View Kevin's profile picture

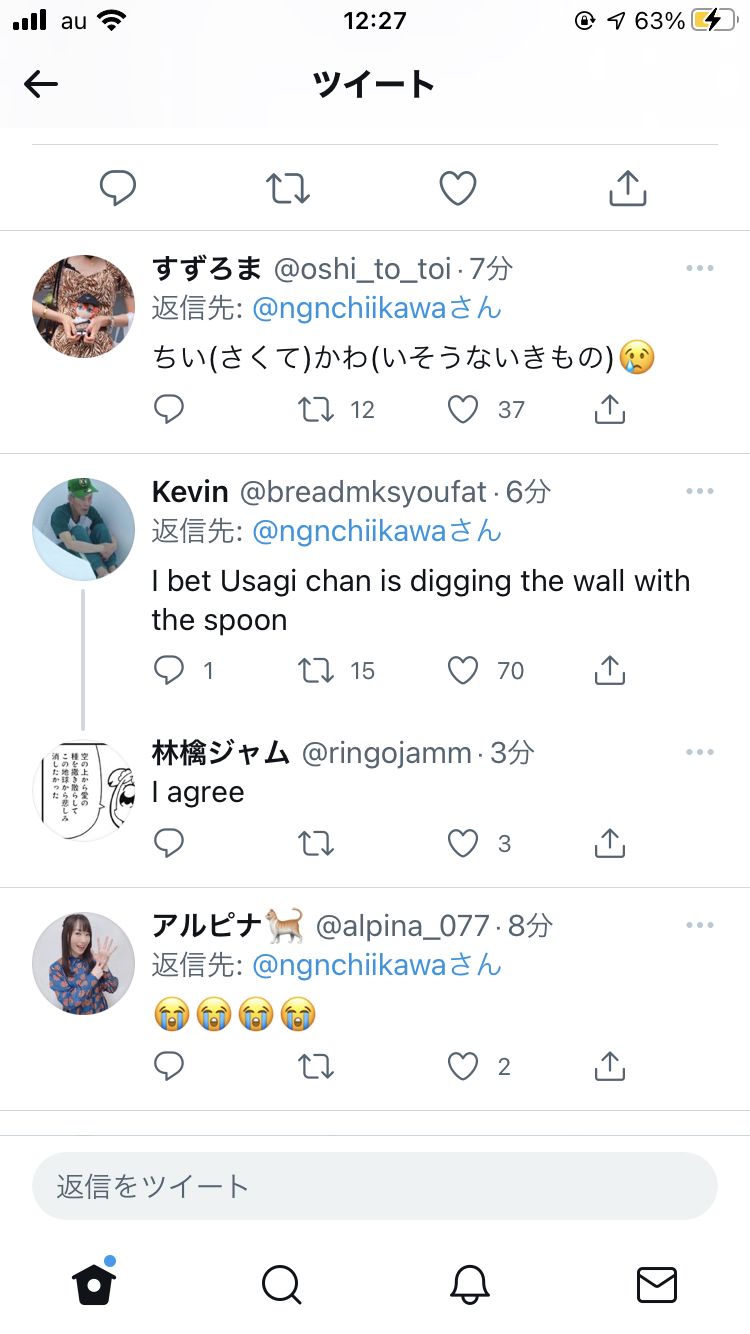(84, 528)
